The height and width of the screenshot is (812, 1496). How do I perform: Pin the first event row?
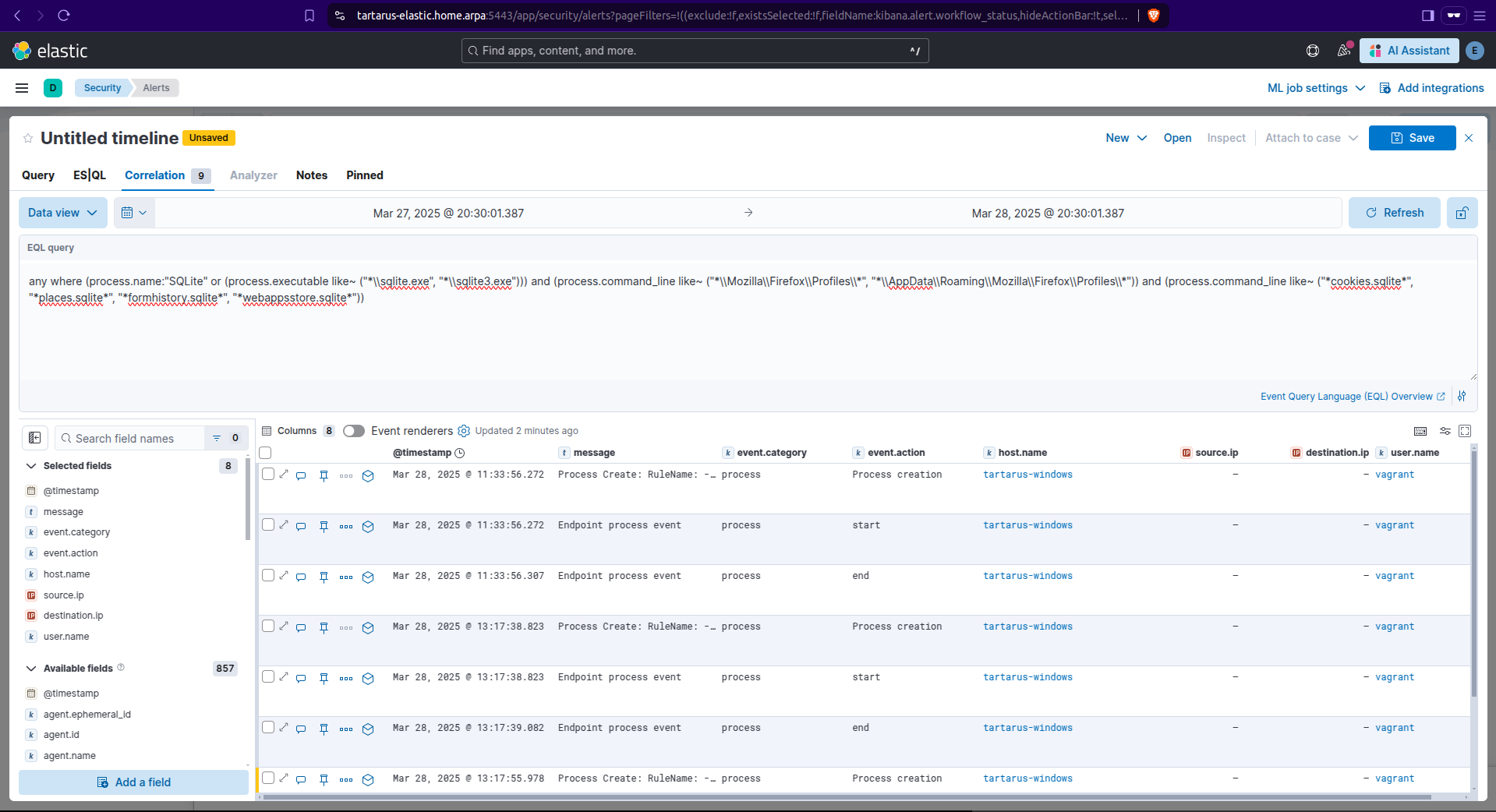(324, 475)
